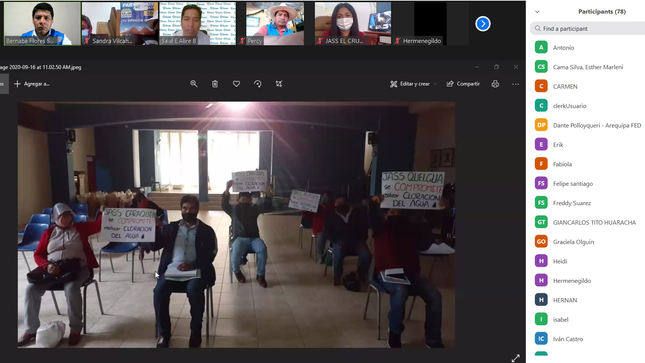Collapse the Participants panel chevron
The height and width of the screenshot is (363, 645).
(537, 12)
